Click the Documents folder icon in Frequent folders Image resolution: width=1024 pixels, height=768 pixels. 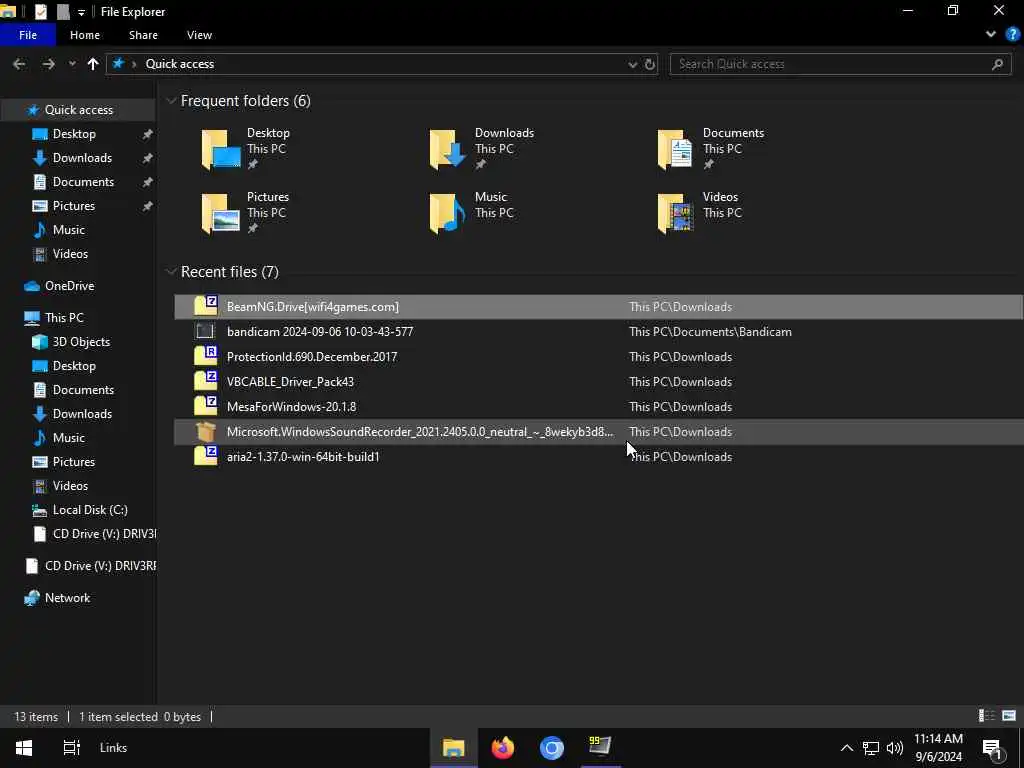(675, 150)
